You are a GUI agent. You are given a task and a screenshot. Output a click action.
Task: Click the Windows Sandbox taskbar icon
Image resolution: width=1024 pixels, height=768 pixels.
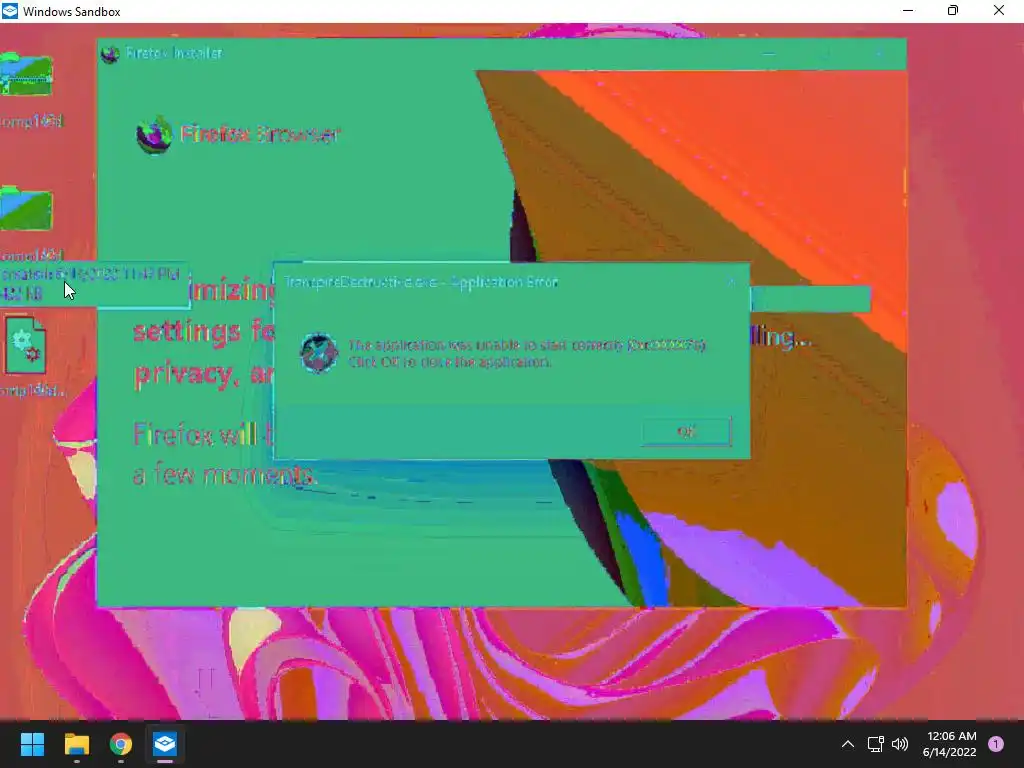(165, 744)
